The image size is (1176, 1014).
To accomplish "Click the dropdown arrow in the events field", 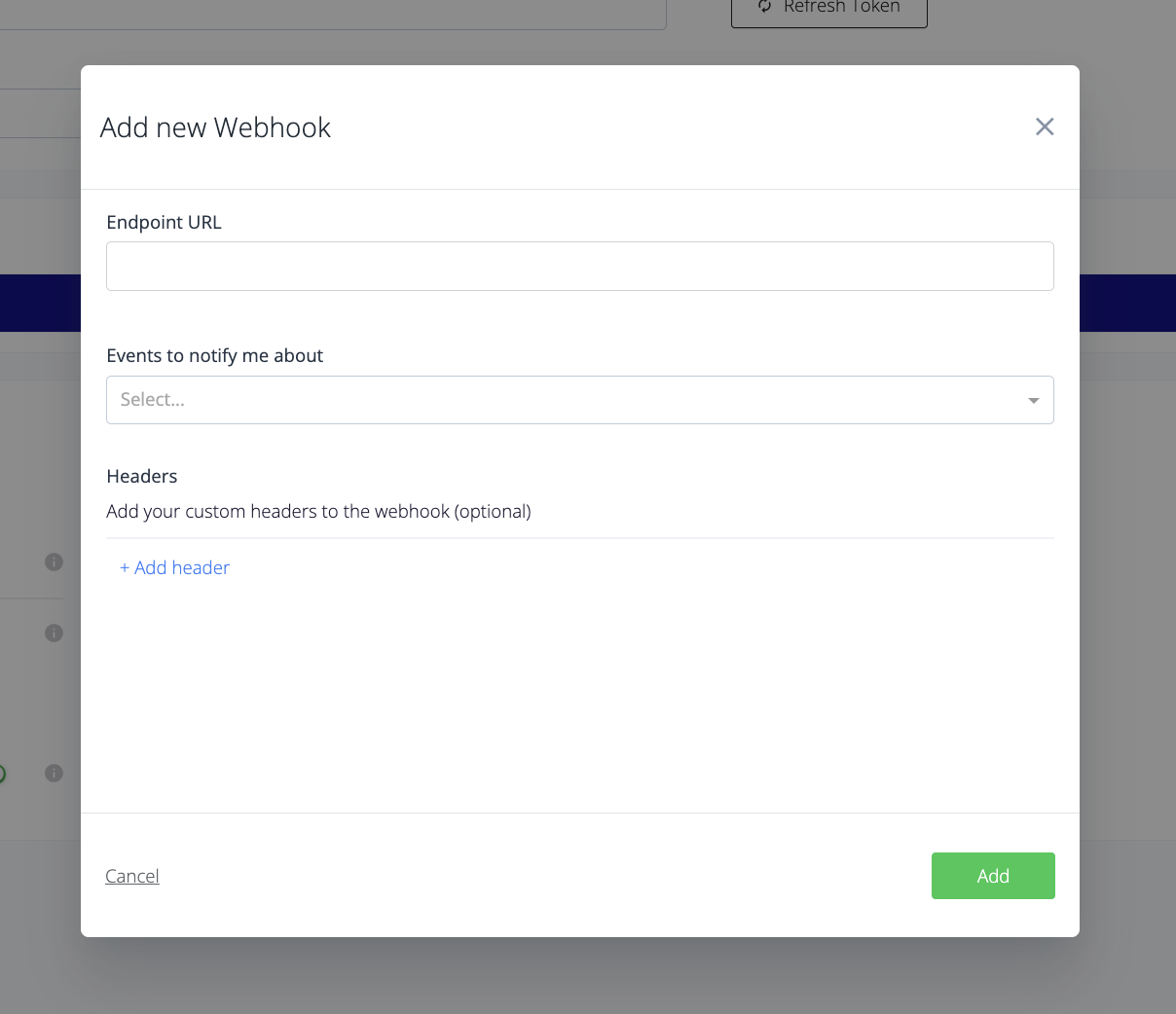I will click(x=1033, y=400).
